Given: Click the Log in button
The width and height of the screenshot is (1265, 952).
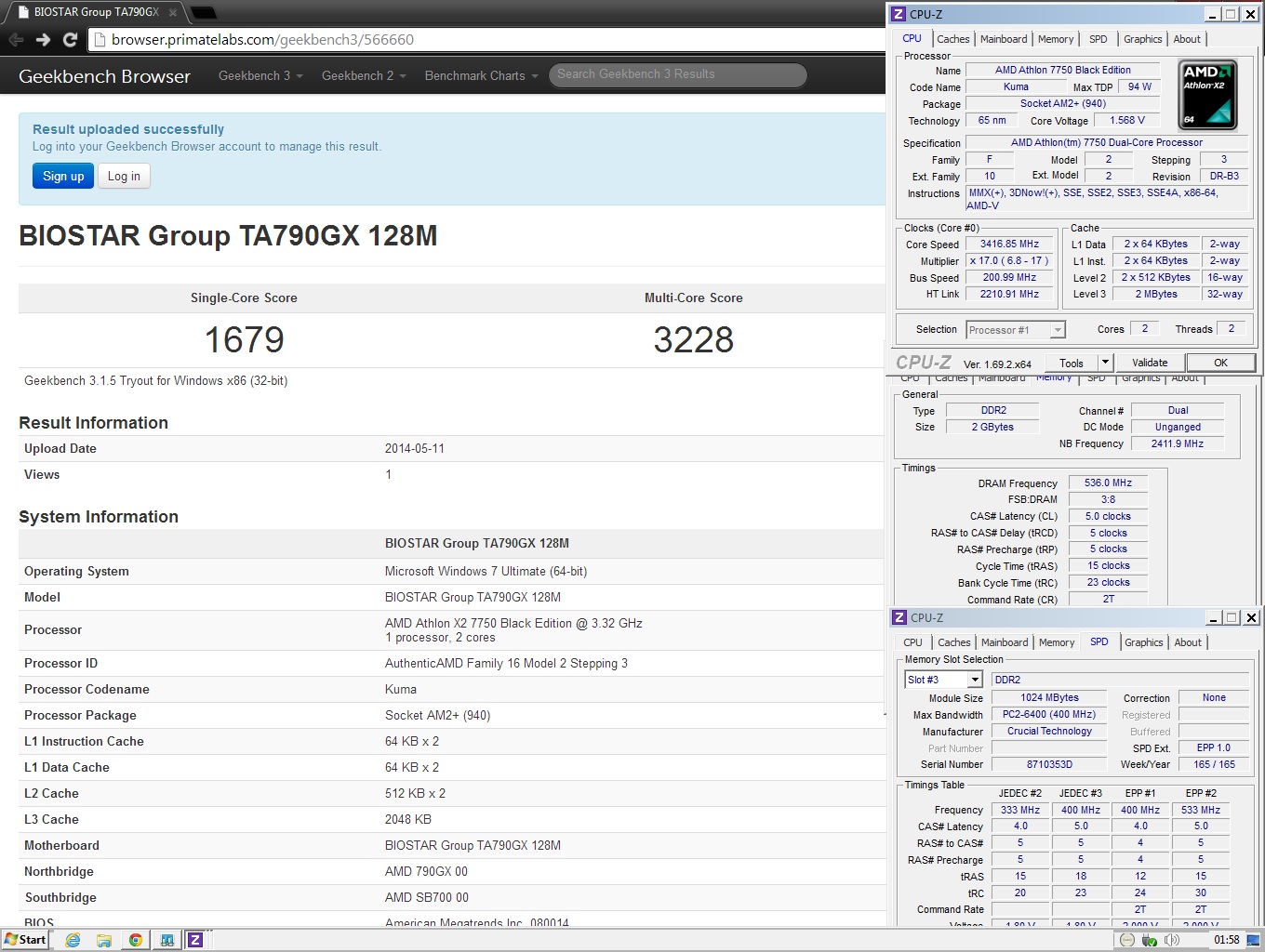Looking at the screenshot, I should tap(124, 176).
